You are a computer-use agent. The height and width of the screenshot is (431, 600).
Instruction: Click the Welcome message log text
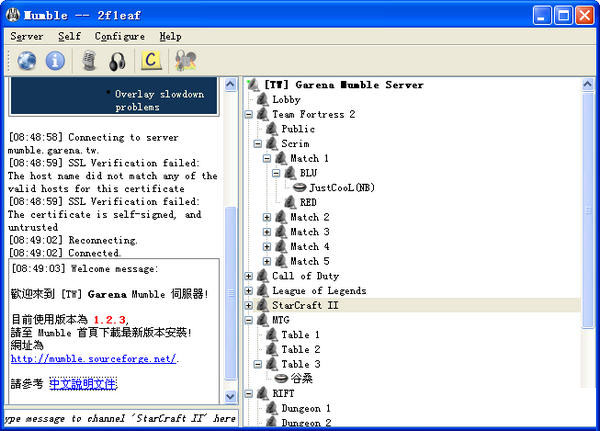[x=85, y=269]
